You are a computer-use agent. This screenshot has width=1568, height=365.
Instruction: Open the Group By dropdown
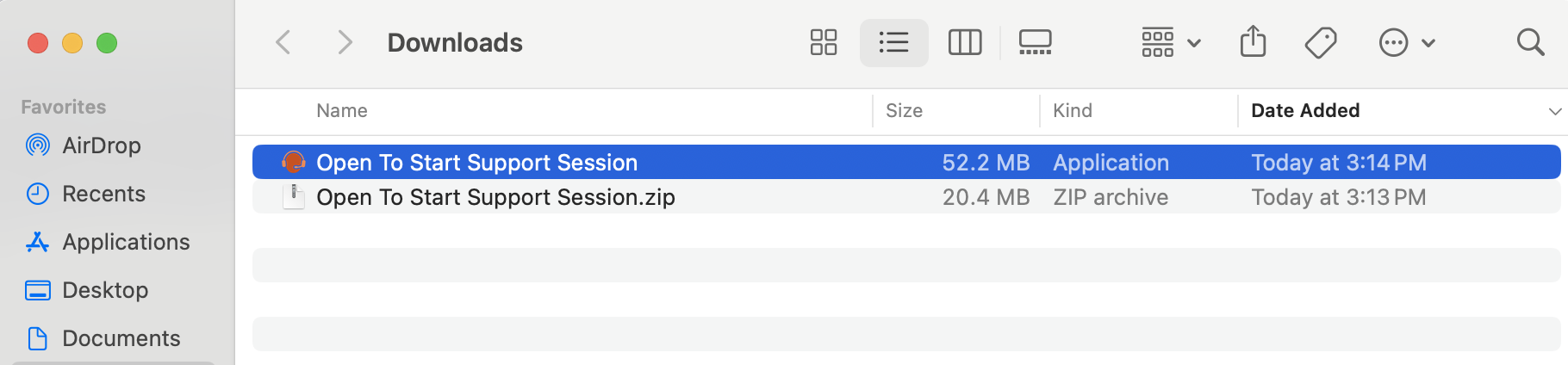(x=1171, y=42)
